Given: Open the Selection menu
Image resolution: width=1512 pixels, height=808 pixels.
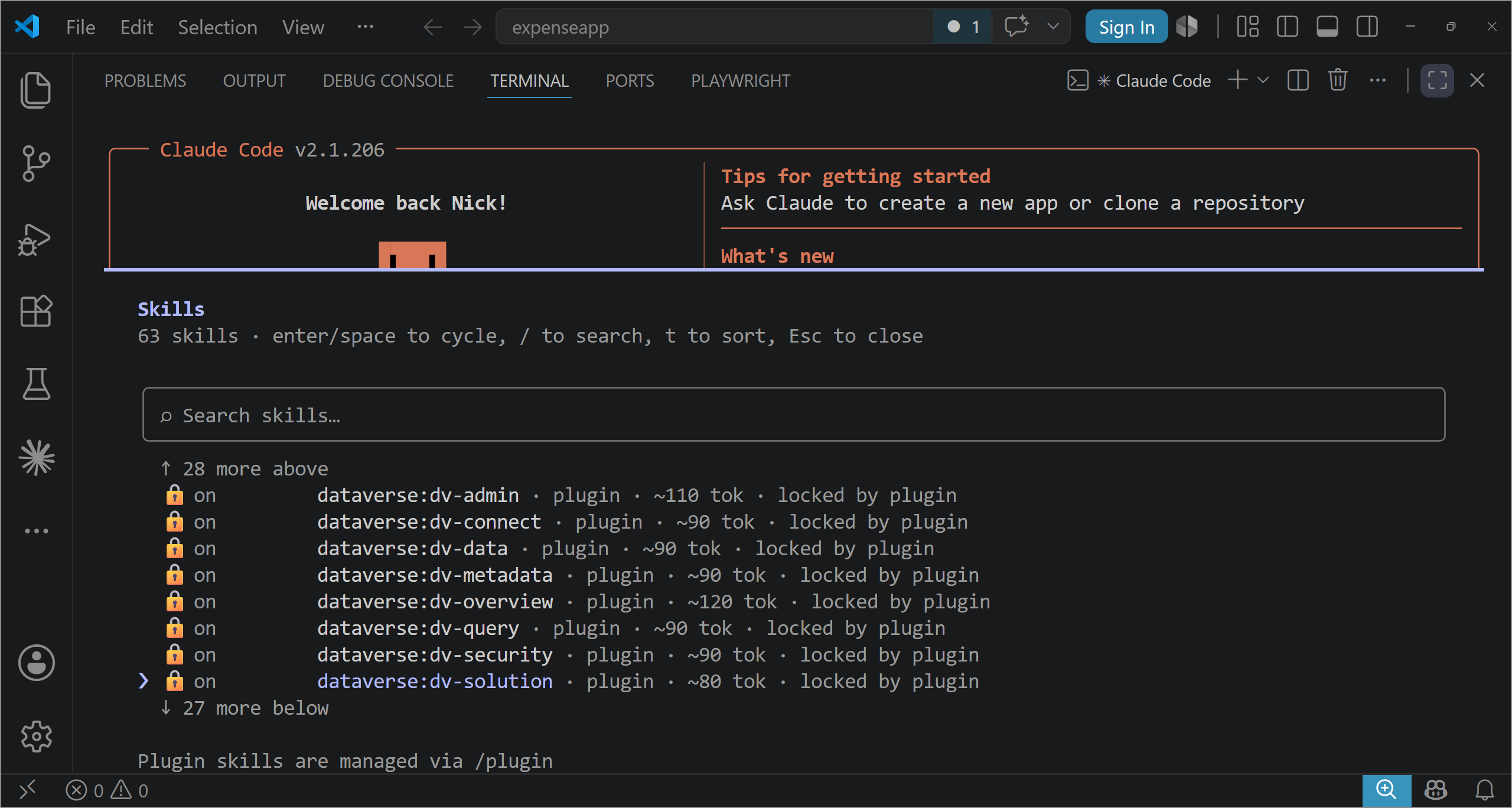Looking at the screenshot, I should click(x=217, y=27).
